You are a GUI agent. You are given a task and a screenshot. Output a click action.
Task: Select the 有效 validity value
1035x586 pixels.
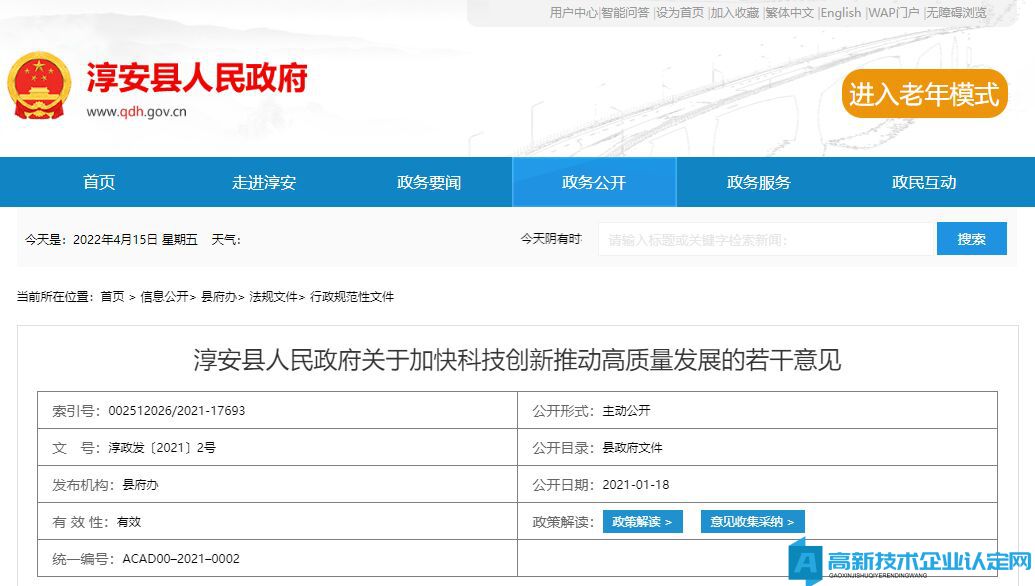[x=129, y=521]
